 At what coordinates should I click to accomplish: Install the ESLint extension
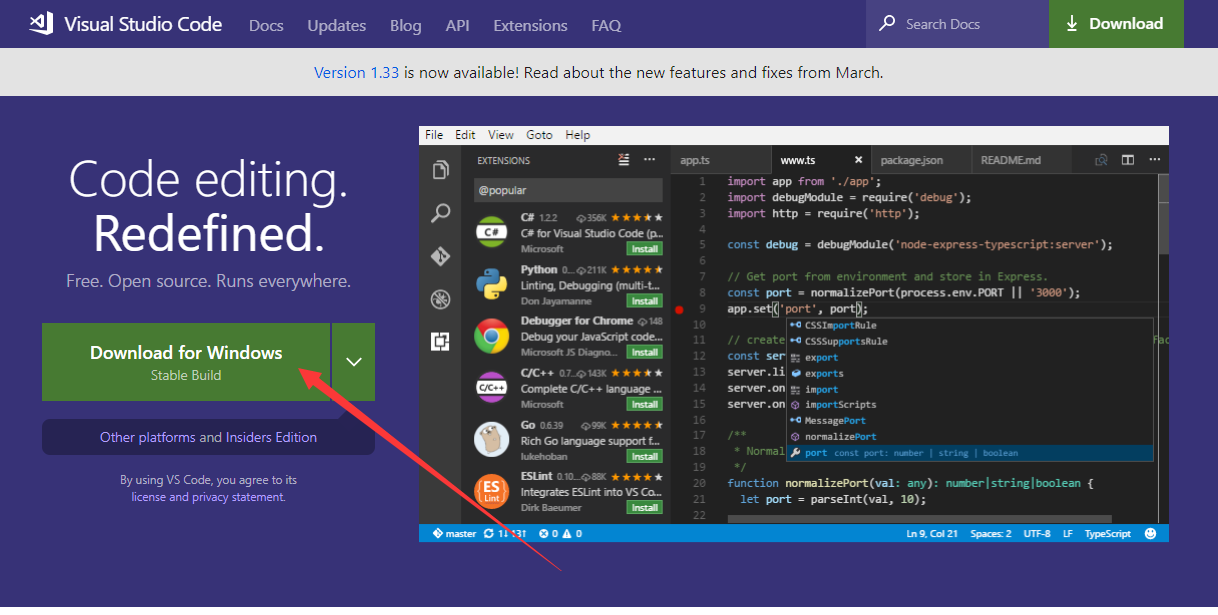(x=643, y=507)
